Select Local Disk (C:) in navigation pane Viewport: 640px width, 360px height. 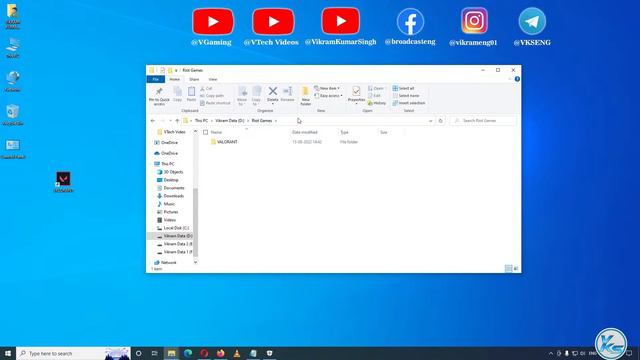(176, 228)
